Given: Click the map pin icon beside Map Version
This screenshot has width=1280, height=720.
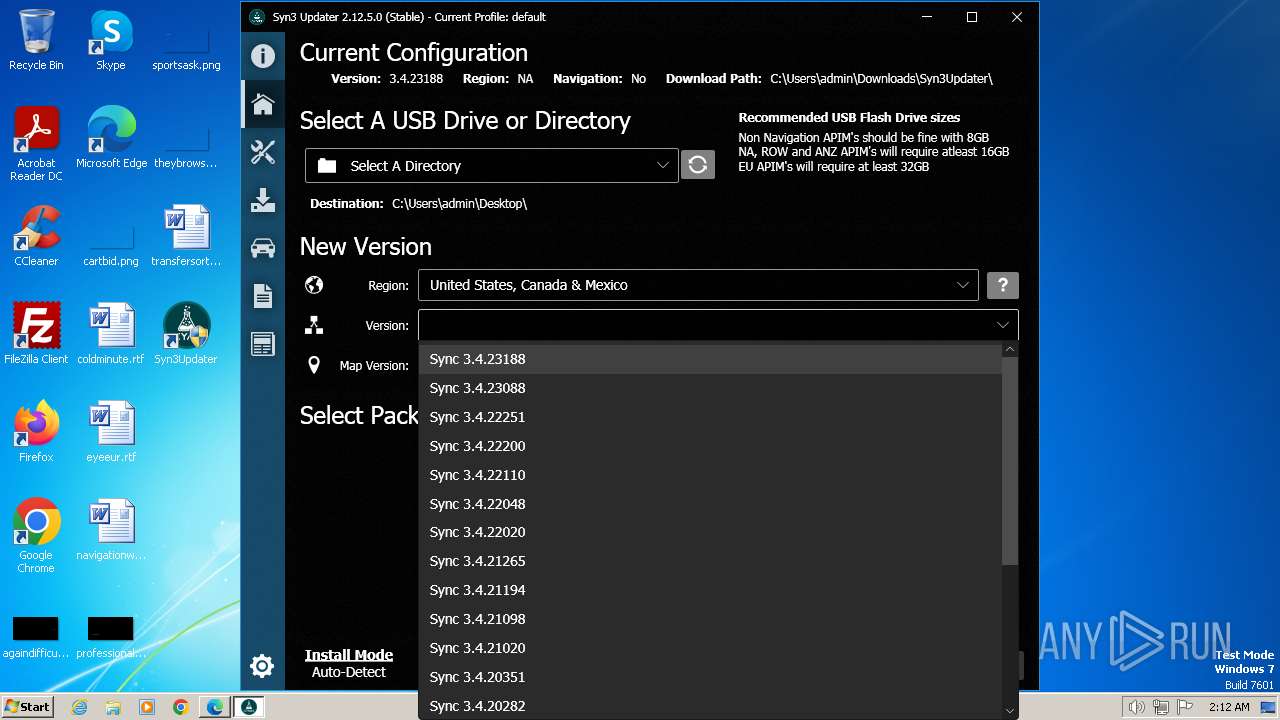Looking at the screenshot, I should [314, 365].
